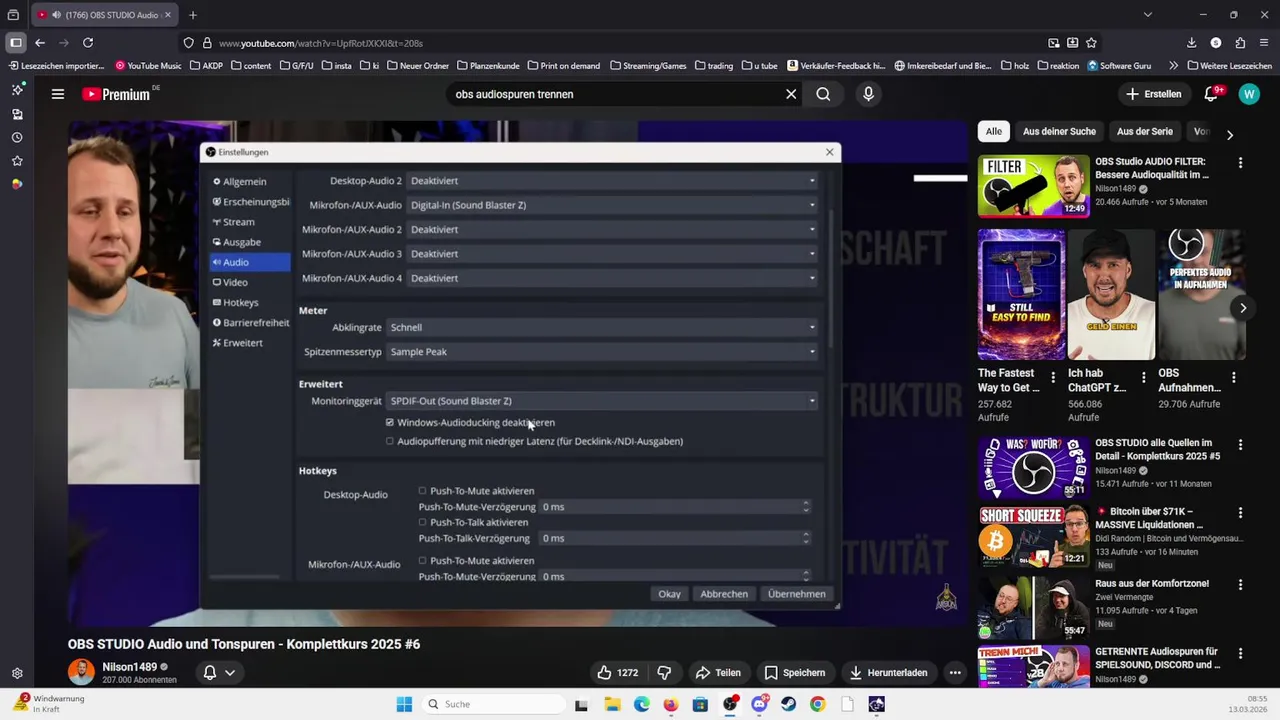Check Desktop-Audio Push-To-Mute aktivieren
The image size is (1280, 720).
point(422,491)
